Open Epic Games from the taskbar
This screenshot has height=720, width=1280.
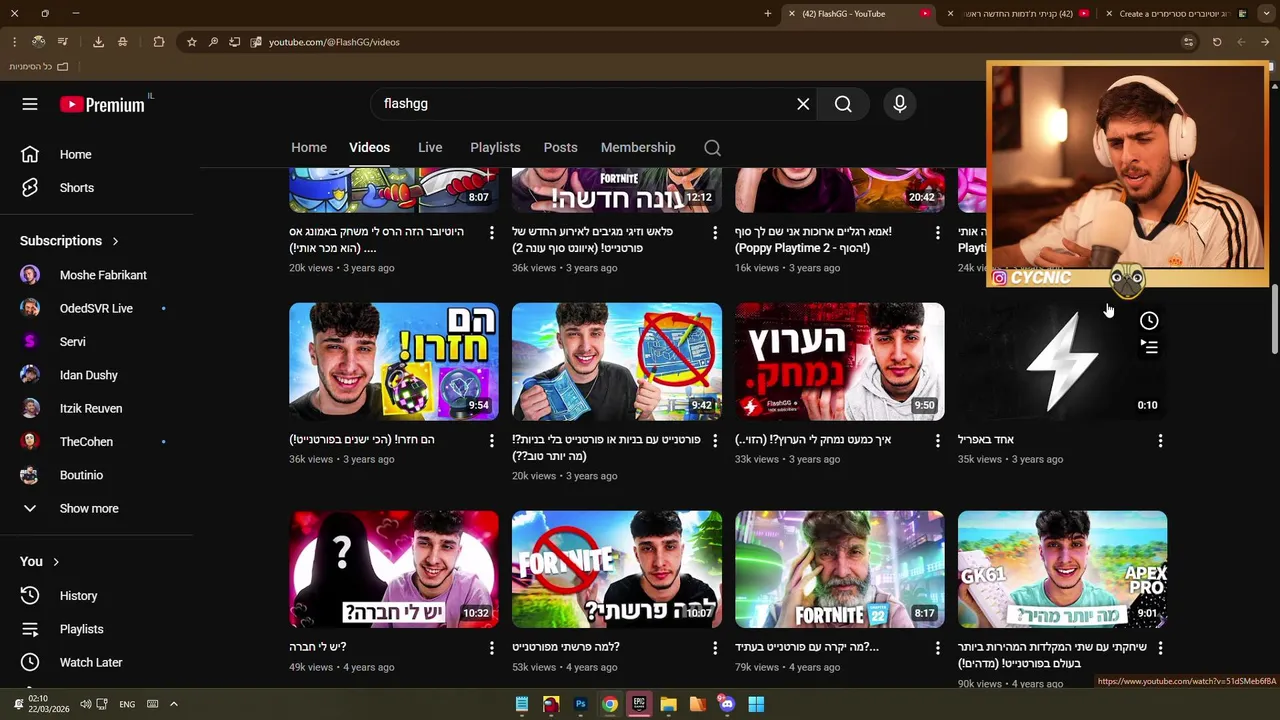[x=639, y=704]
